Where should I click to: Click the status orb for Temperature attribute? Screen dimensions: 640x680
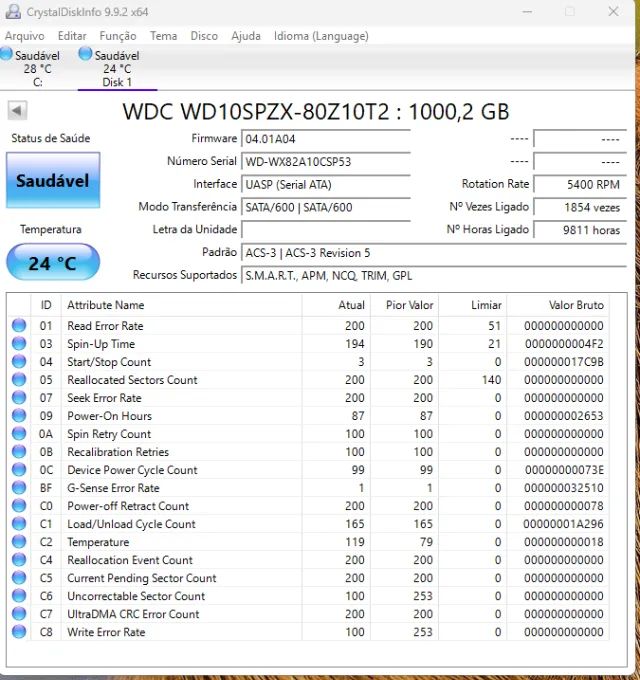point(19,541)
